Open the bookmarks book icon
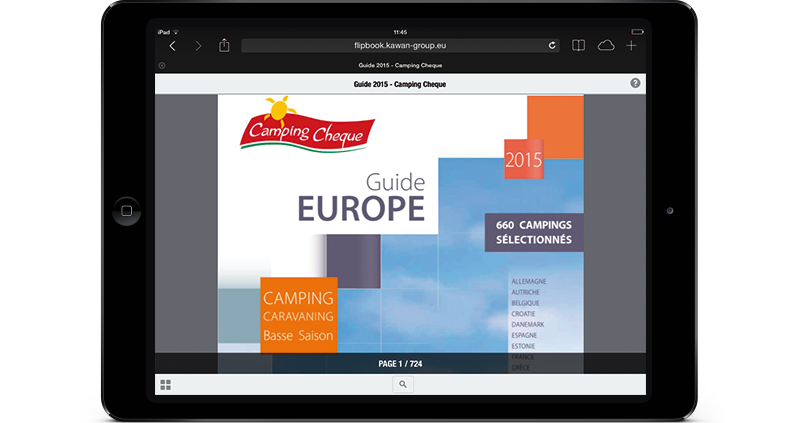 (x=578, y=45)
